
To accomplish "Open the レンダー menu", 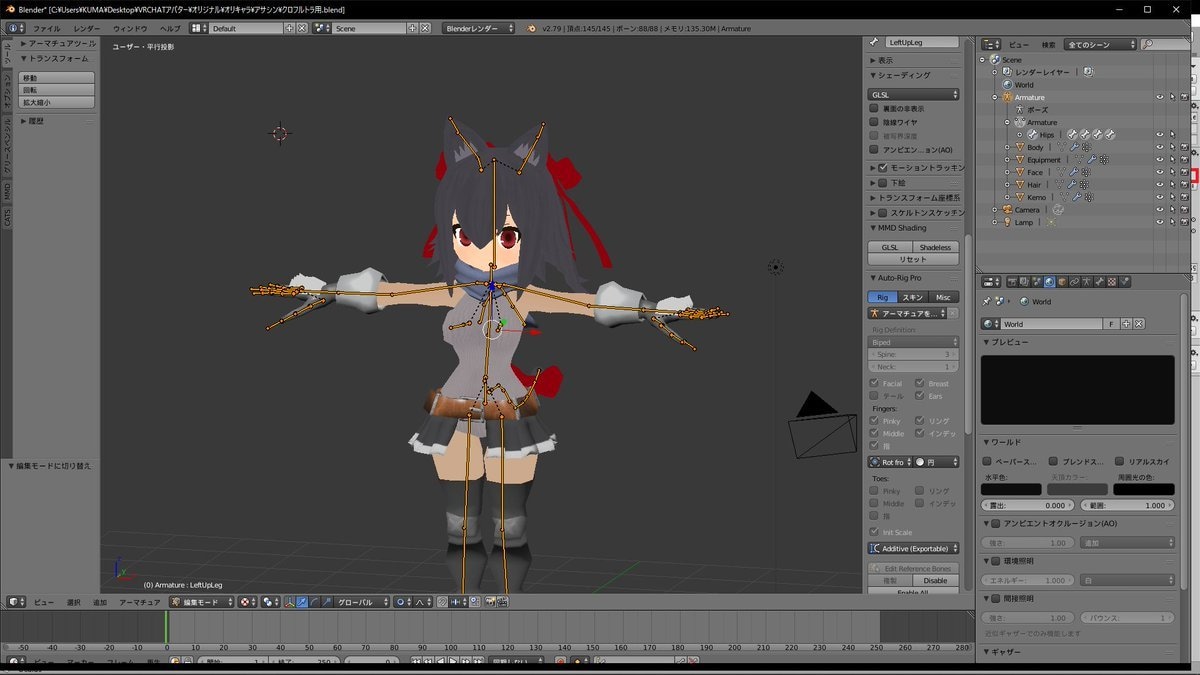I will click(87, 28).
